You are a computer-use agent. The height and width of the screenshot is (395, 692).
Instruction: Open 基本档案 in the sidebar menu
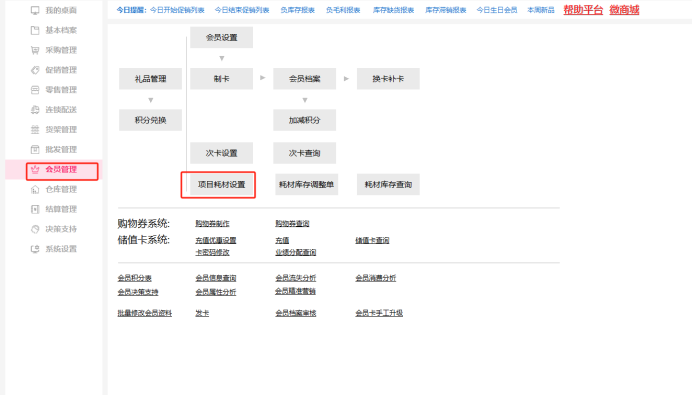click(61, 30)
